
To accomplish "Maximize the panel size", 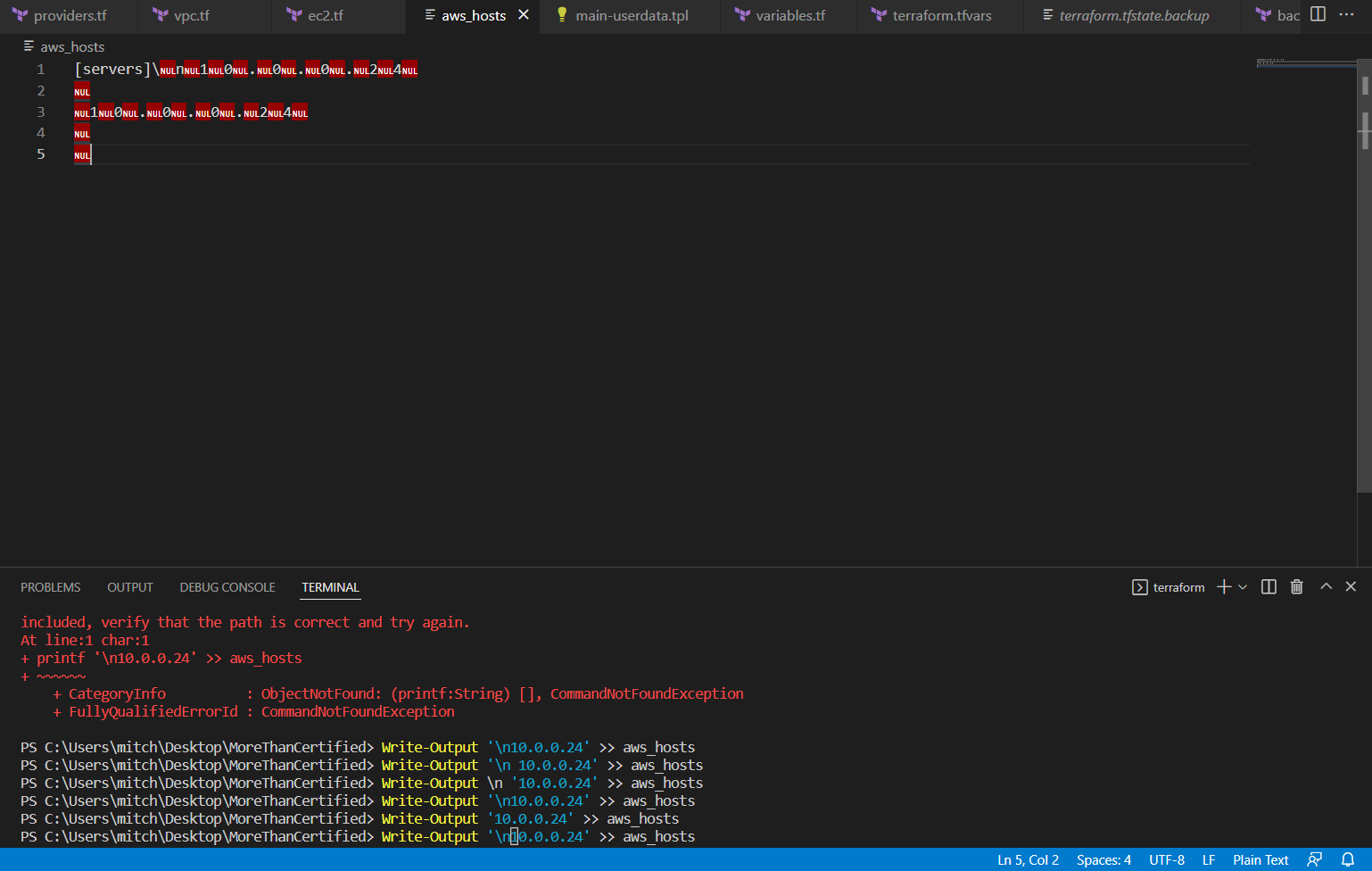I will pos(1327,586).
